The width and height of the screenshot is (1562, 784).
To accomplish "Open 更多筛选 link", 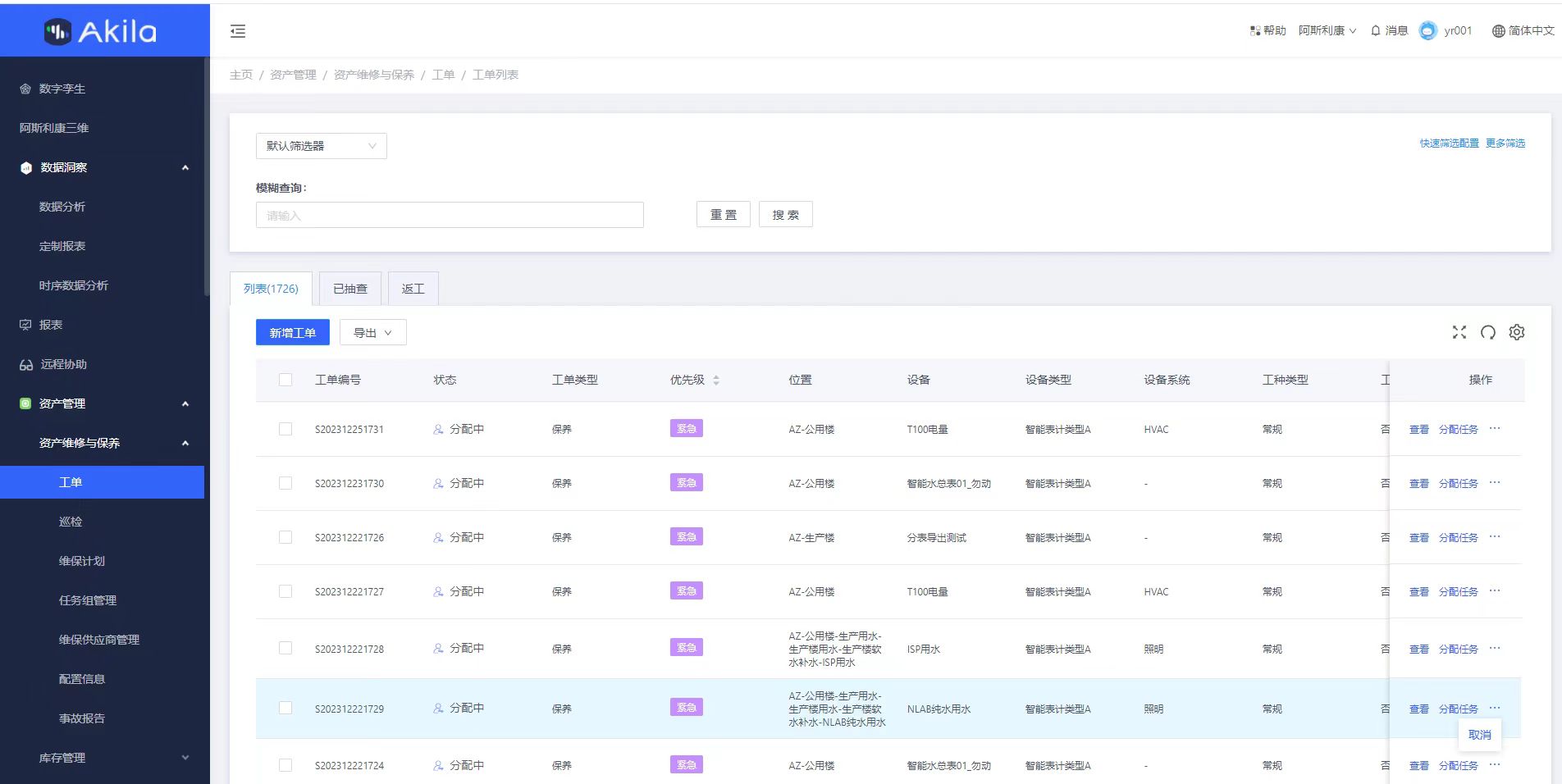I will click(x=1505, y=143).
